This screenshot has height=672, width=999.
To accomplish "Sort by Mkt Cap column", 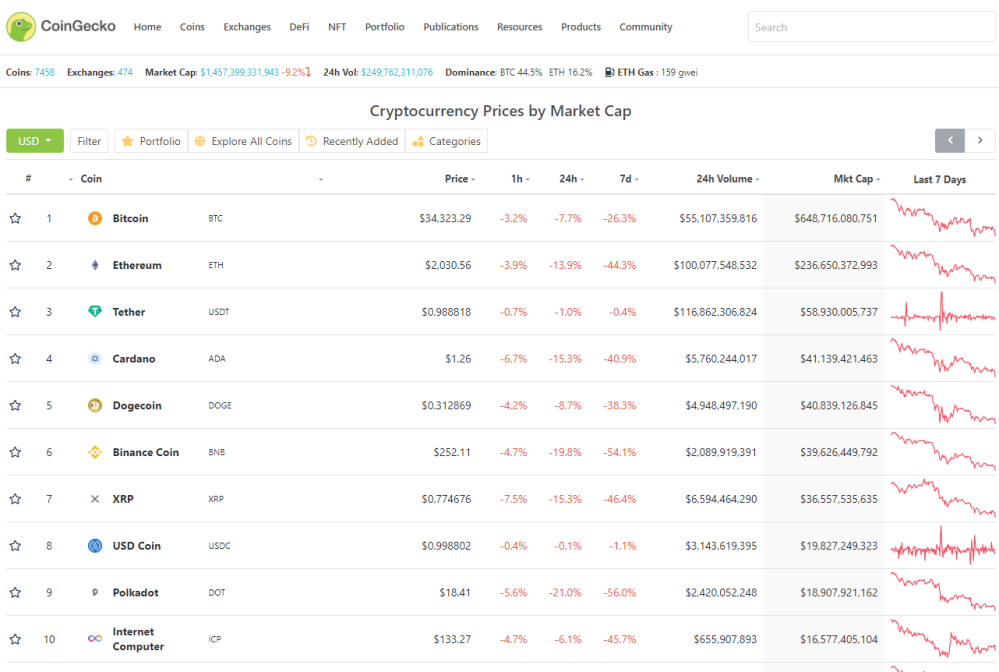I will tap(857, 179).
